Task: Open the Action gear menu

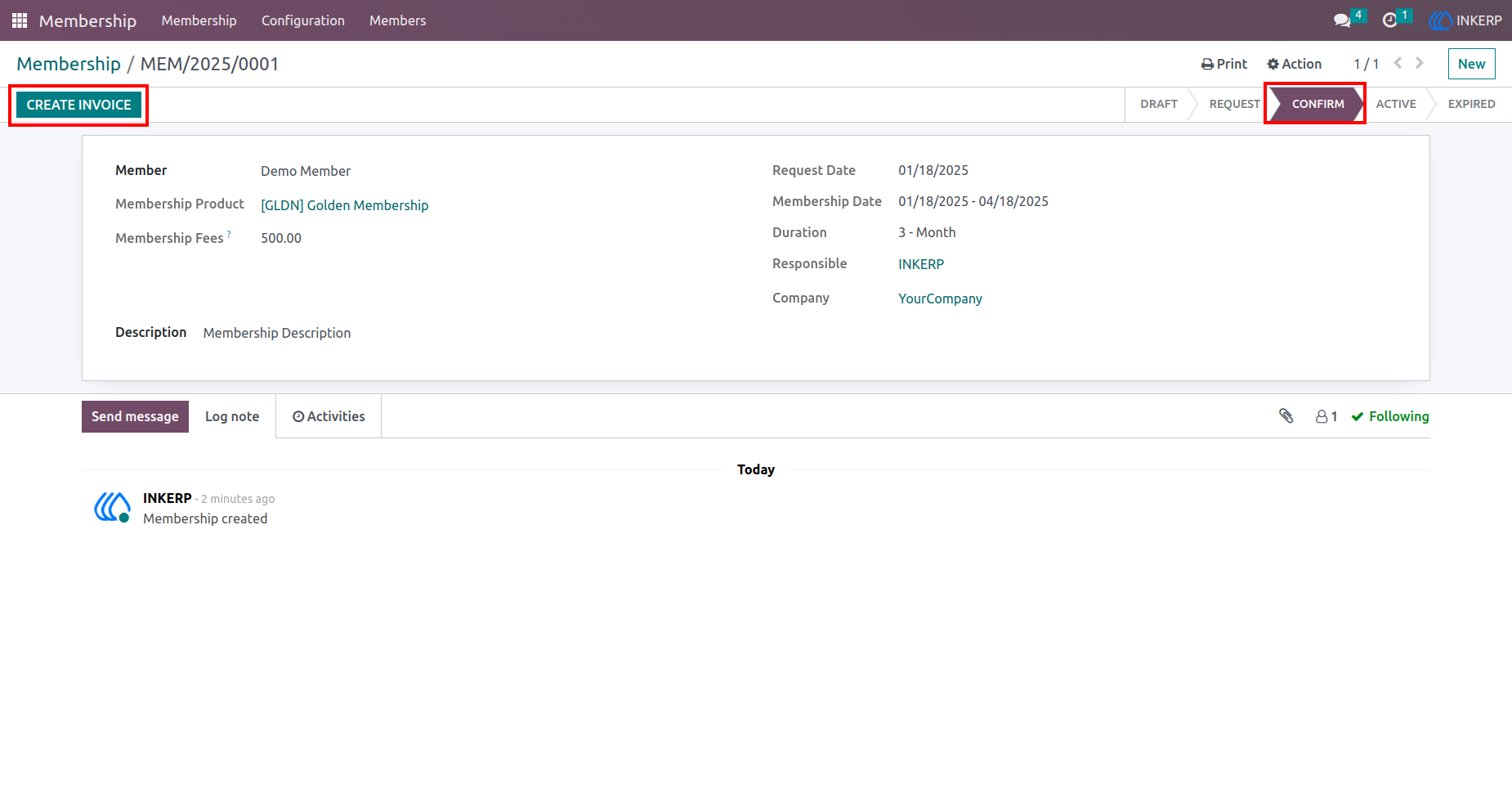Action: click(1295, 64)
